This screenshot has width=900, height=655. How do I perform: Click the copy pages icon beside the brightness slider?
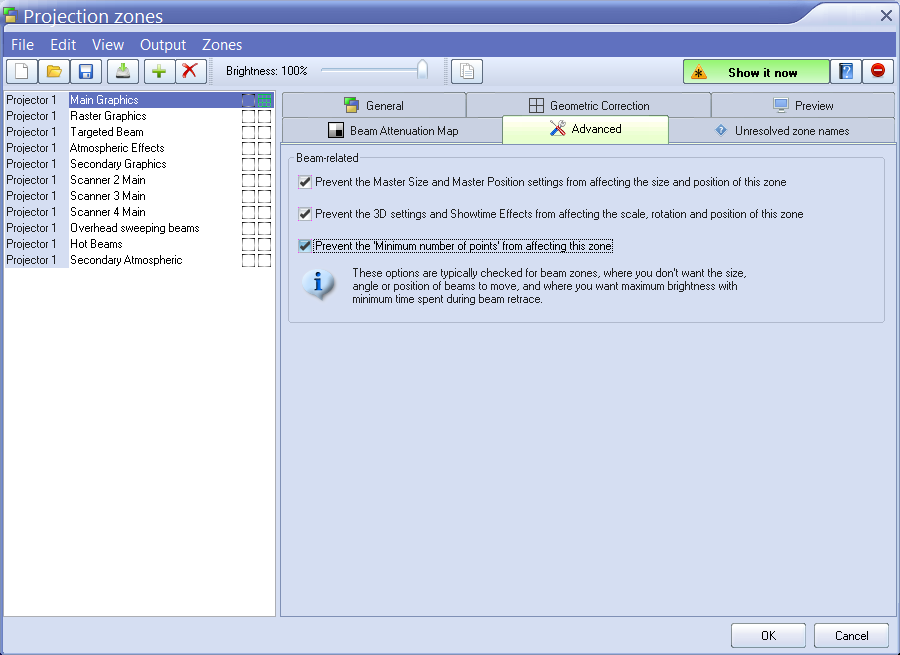466,71
